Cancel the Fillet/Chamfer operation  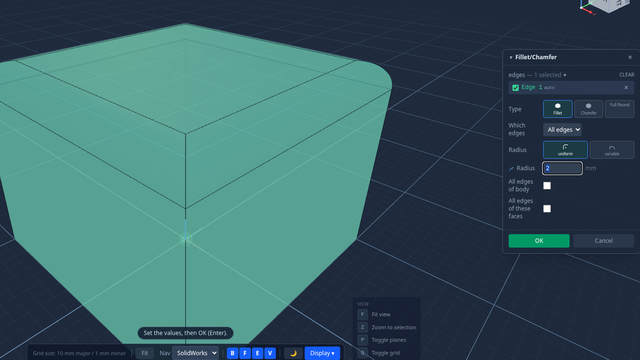(604, 241)
